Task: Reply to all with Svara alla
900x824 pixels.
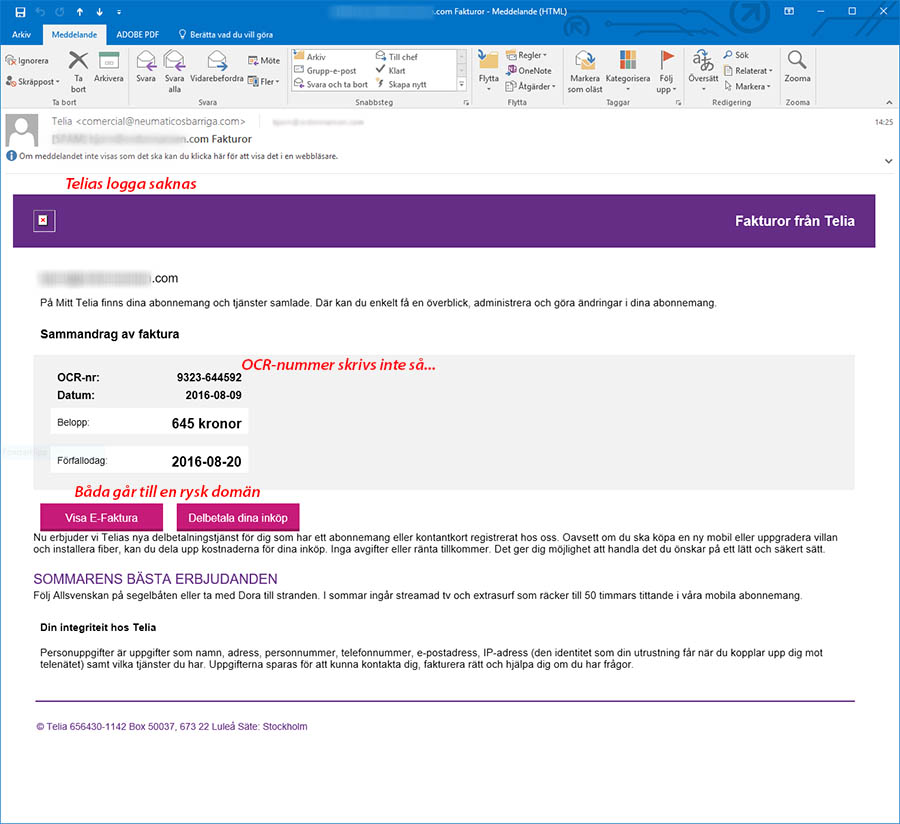Action: (x=174, y=72)
